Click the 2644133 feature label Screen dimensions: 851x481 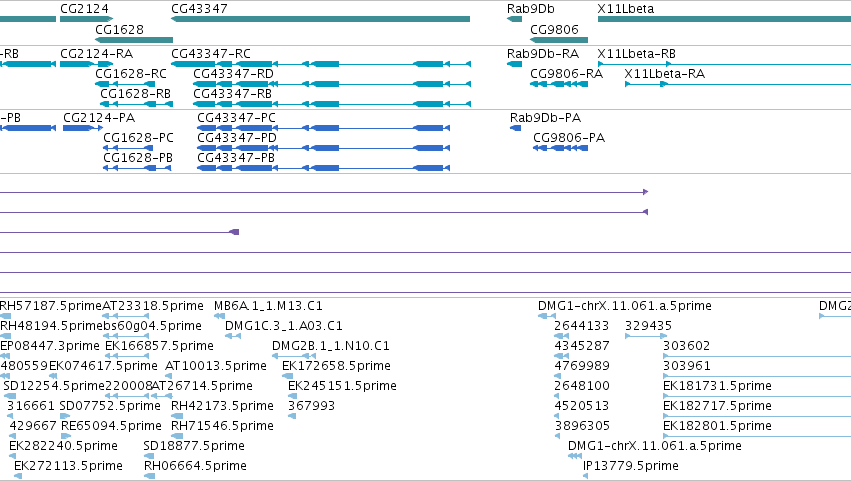(x=582, y=326)
